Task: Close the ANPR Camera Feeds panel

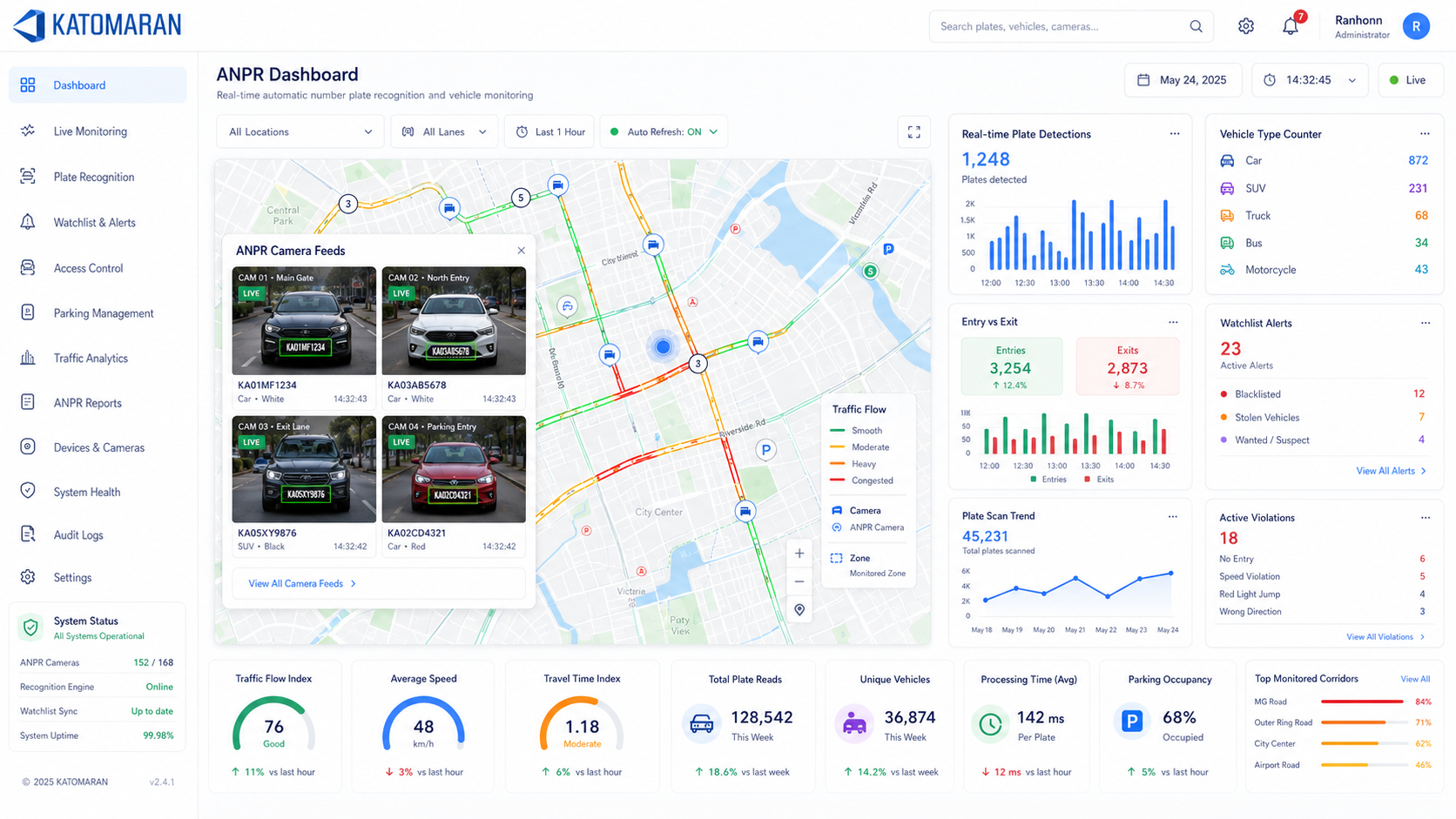Action: click(x=521, y=251)
